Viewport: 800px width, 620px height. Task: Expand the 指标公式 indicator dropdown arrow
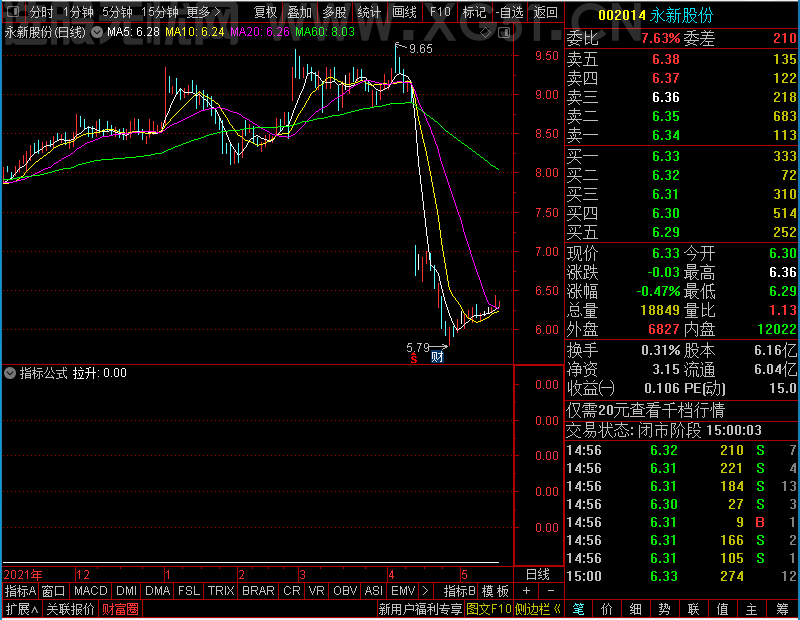(10, 373)
